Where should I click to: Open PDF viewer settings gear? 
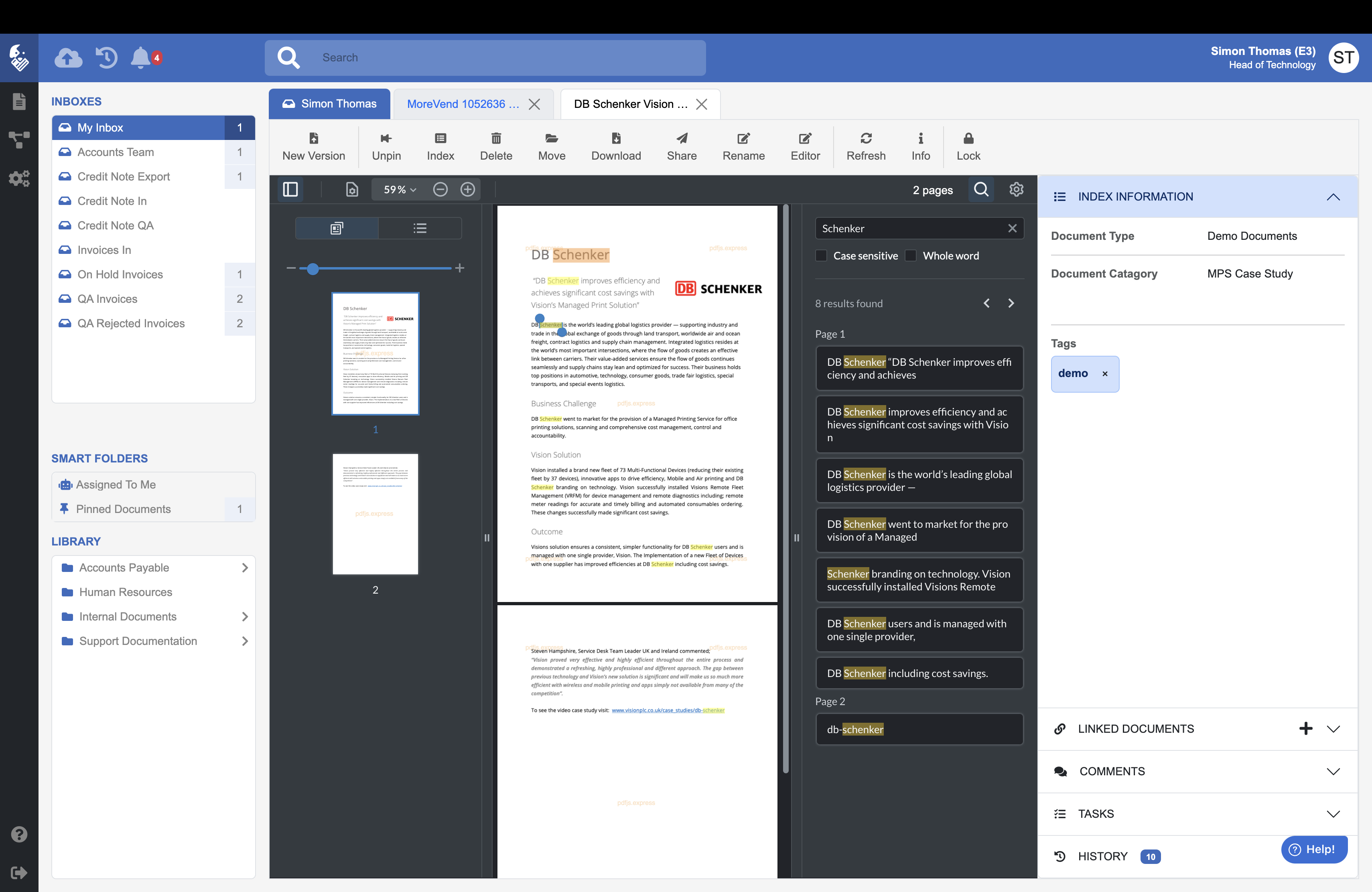(x=1016, y=190)
